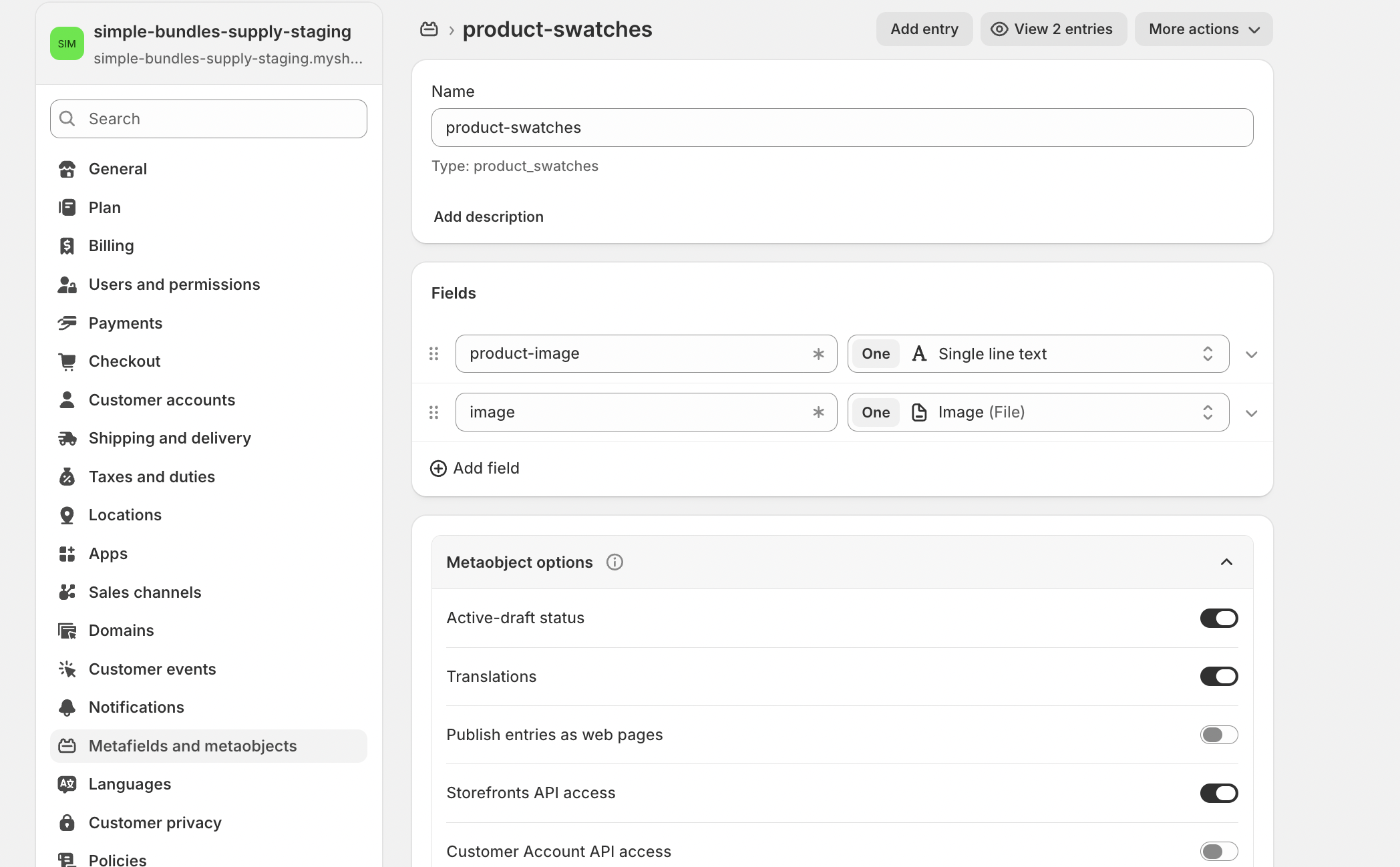The height and width of the screenshot is (867, 1400).
Task: Click the SIM store avatar
Action: click(67, 44)
